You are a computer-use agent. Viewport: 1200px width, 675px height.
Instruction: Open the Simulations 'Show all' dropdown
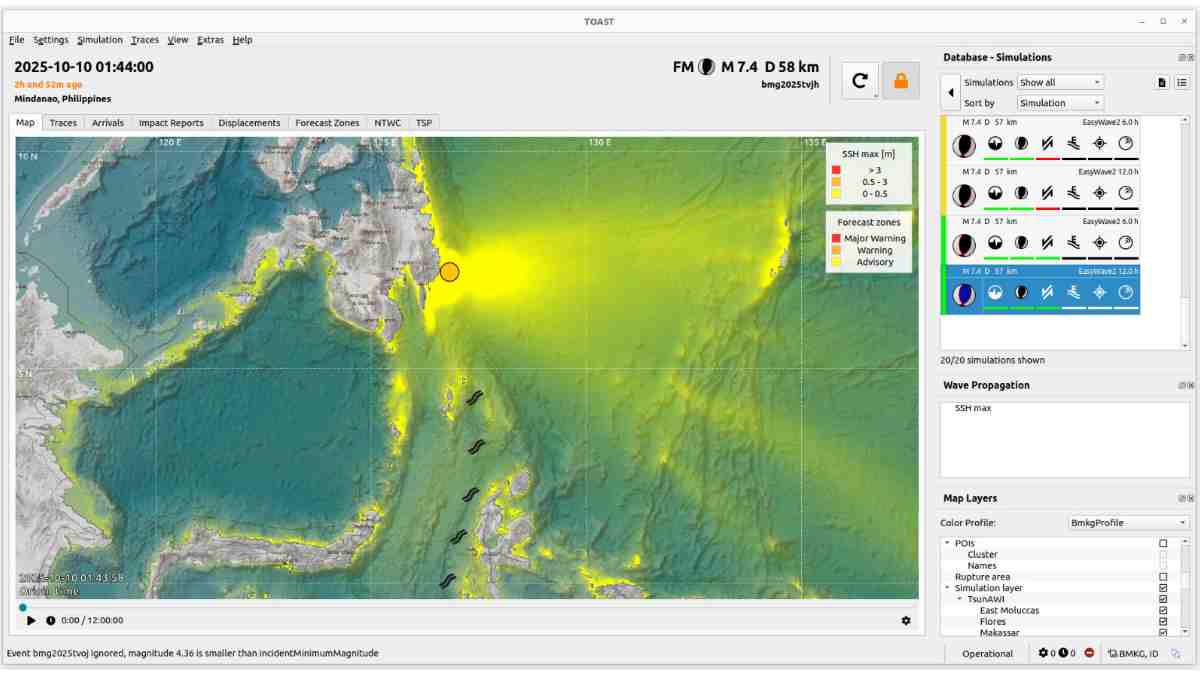1060,82
